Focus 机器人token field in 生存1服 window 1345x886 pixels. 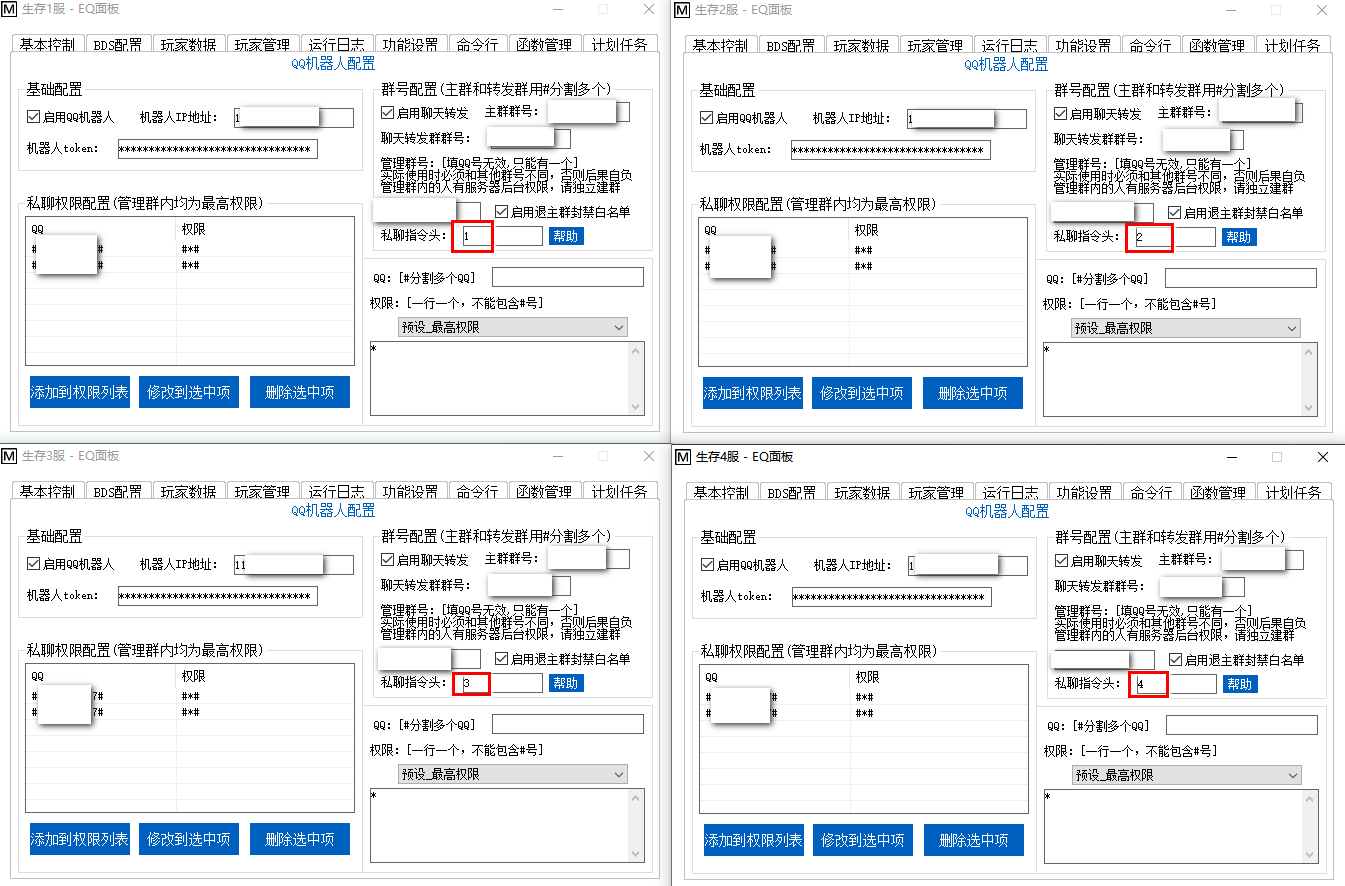coord(217,149)
